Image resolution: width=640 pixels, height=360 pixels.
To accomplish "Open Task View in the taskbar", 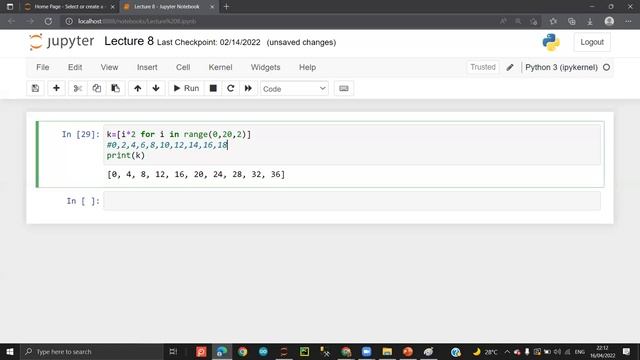I will tap(173, 352).
